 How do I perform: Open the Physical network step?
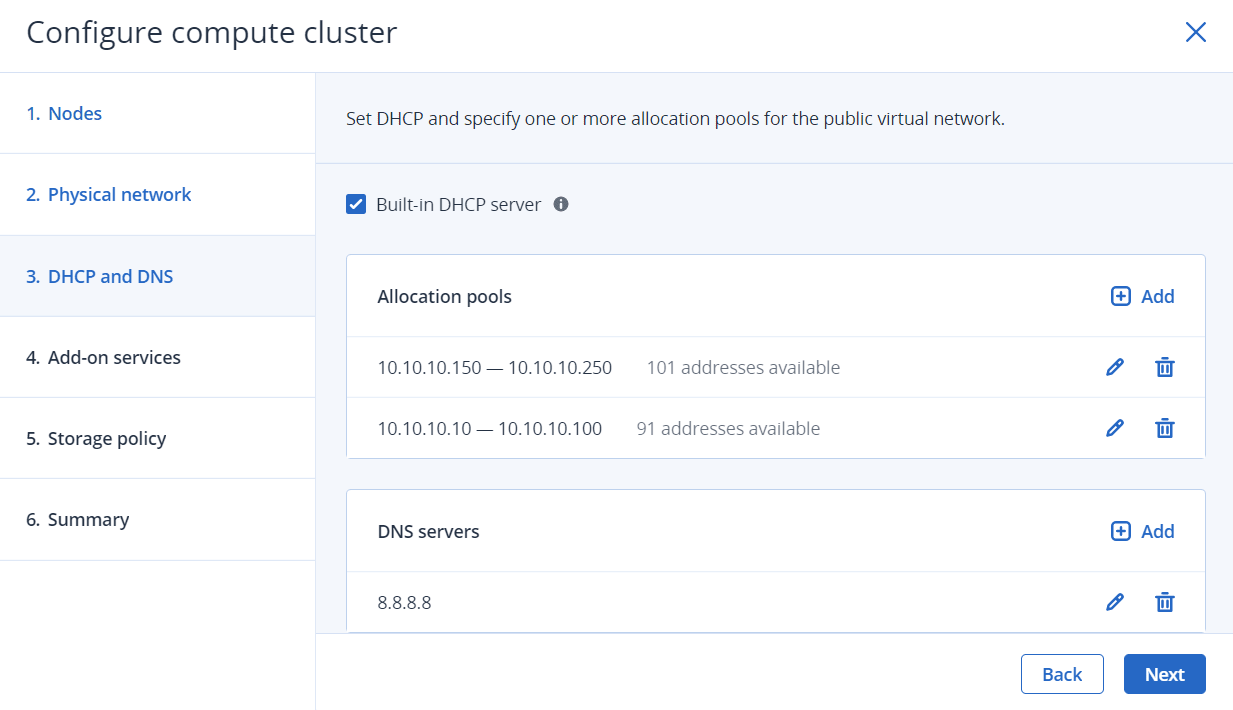click(158, 195)
